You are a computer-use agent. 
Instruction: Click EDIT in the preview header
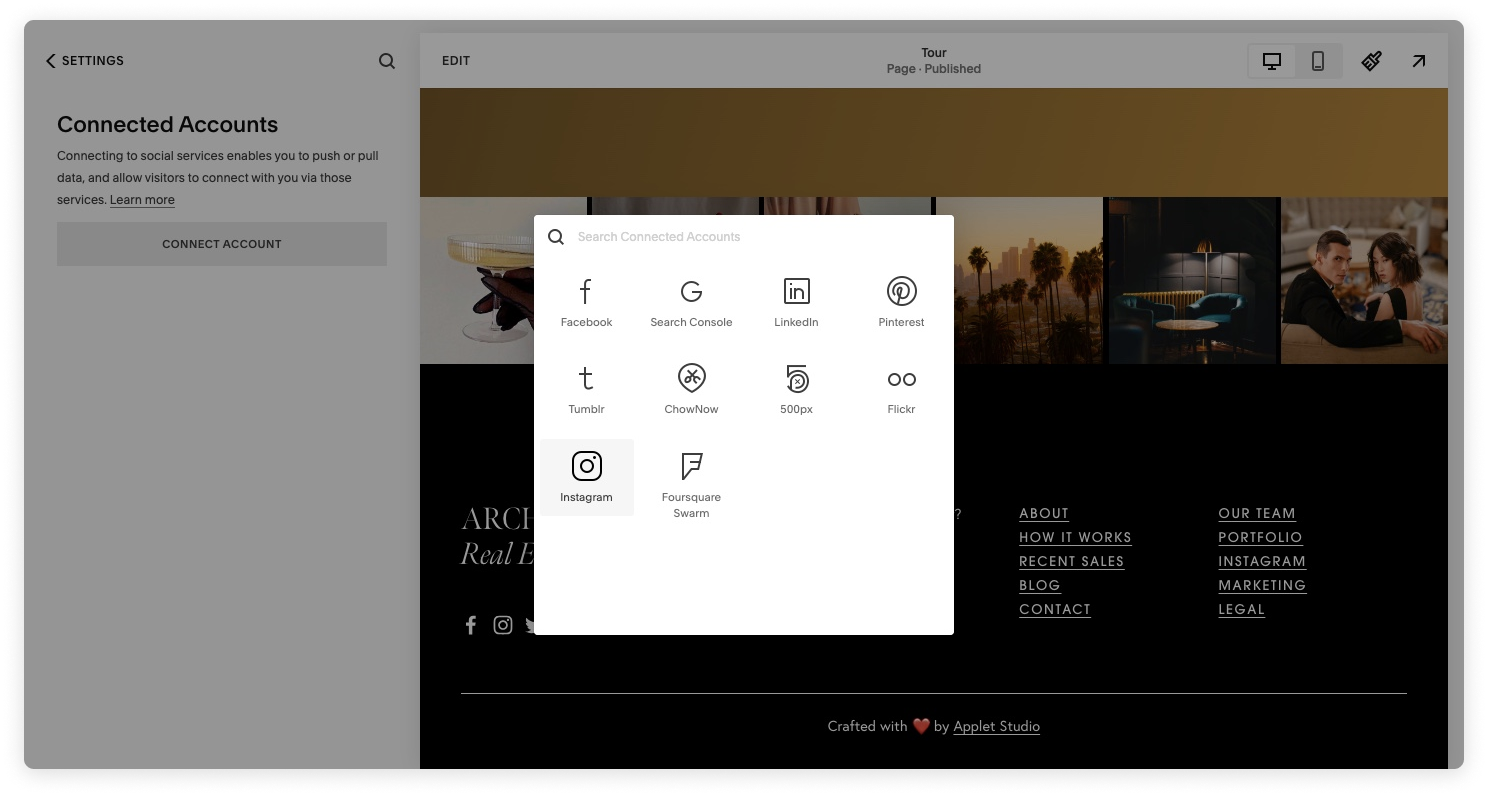tap(455, 61)
